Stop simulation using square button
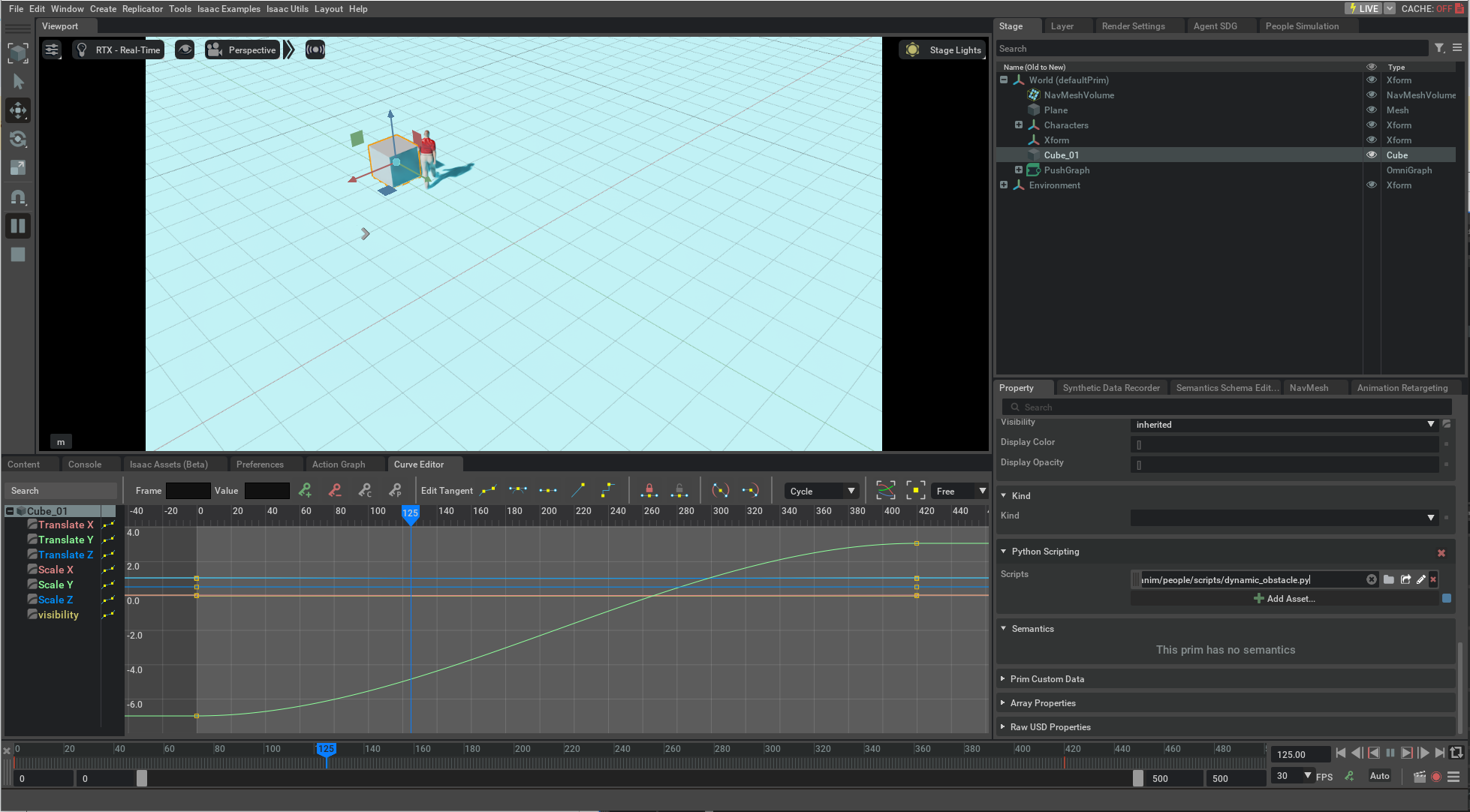Screen dimensions: 1470x812 click(18, 254)
